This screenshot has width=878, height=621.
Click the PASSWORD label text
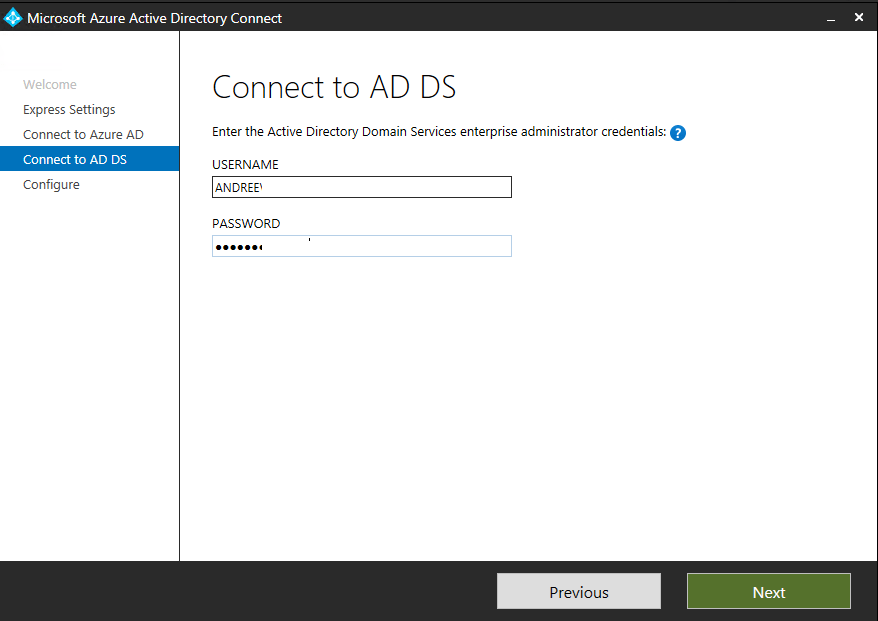246,224
